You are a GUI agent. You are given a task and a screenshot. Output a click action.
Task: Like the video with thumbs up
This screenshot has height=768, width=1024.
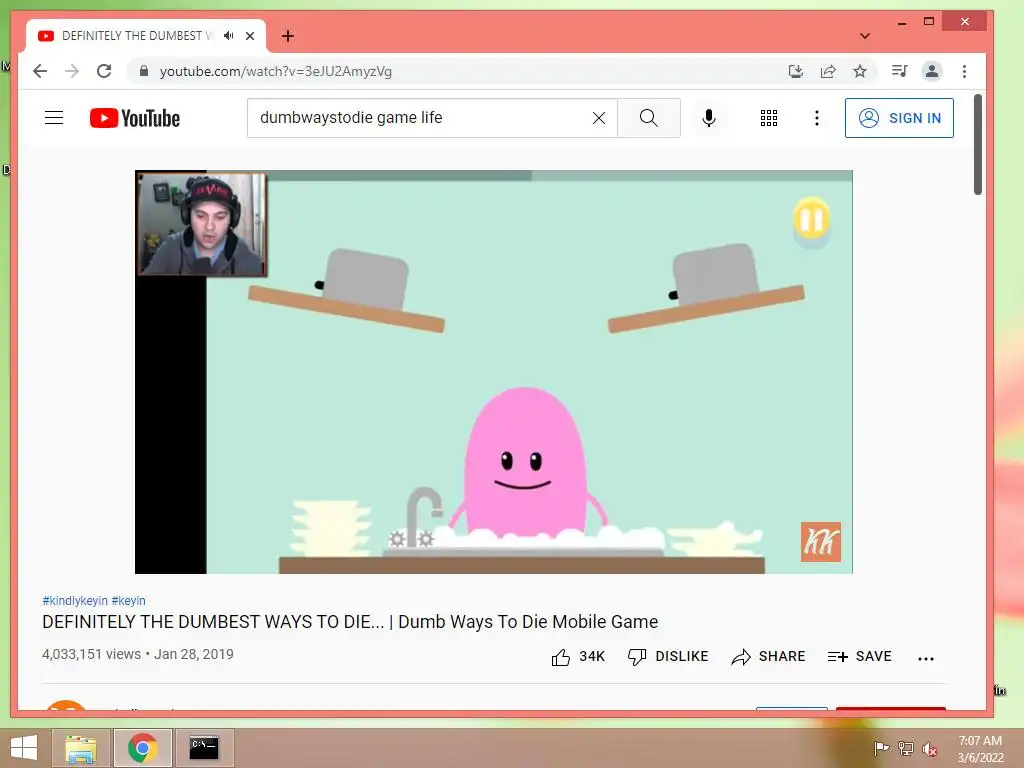(x=578, y=656)
